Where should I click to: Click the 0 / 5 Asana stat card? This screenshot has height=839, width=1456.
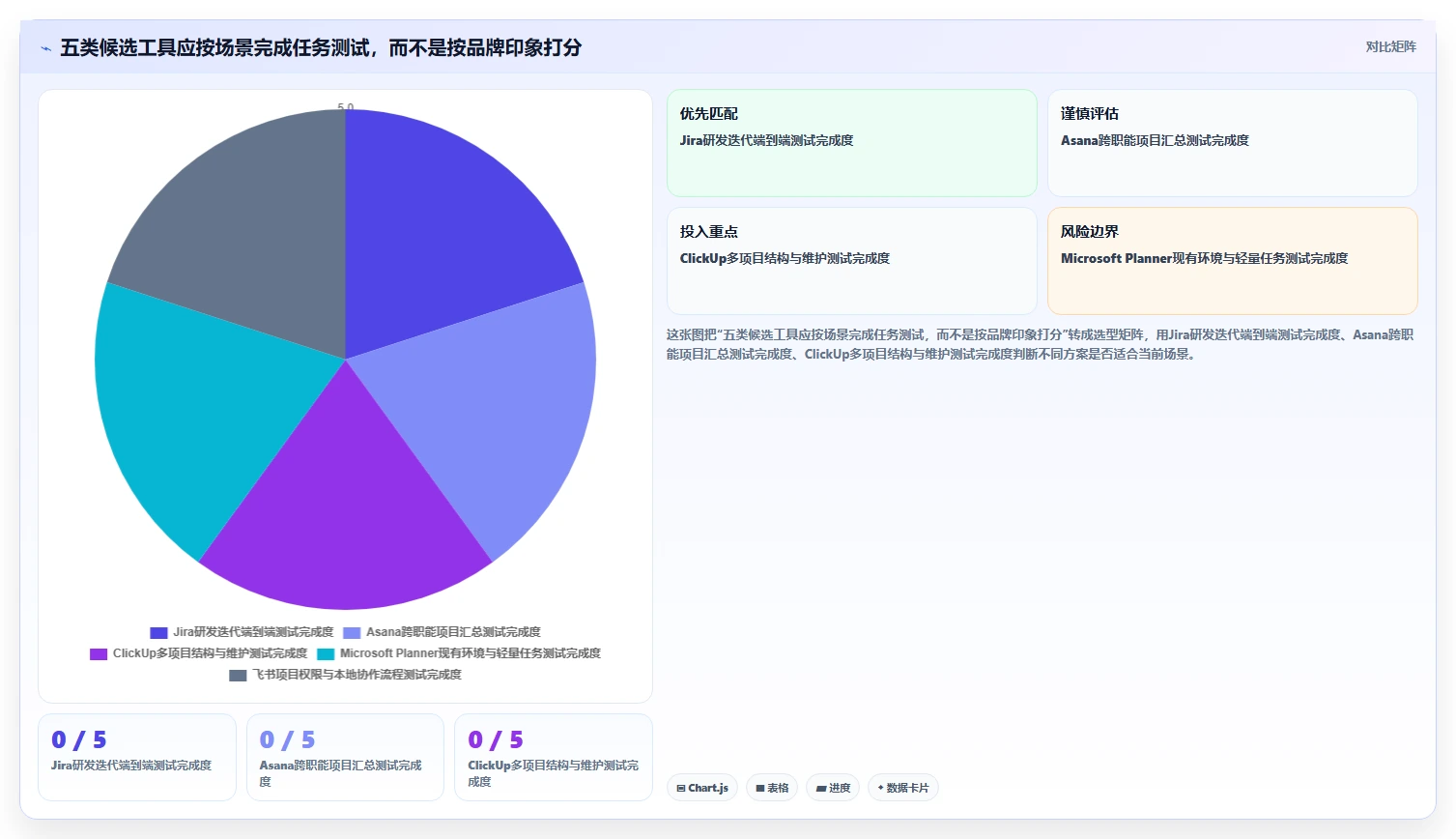click(345, 757)
